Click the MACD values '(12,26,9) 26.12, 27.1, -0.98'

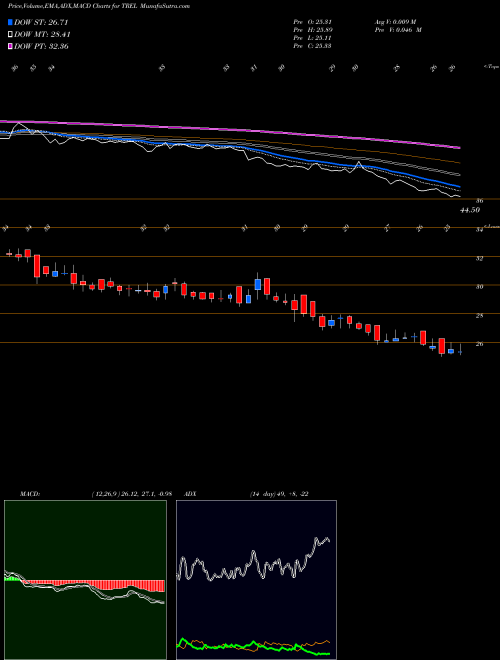tap(131, 494)
